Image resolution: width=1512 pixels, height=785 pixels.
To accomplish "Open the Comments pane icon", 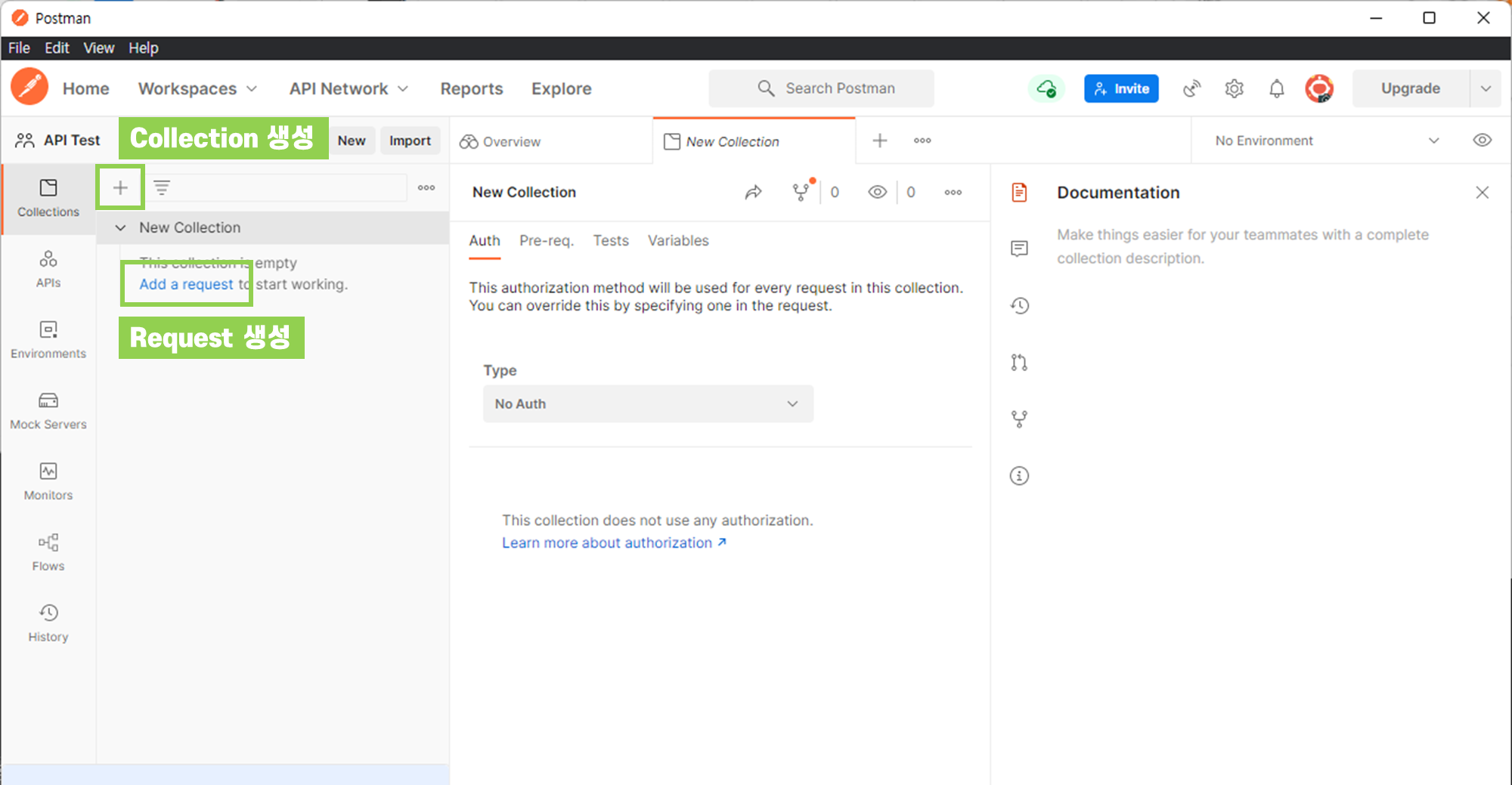I will (x=1019, y=249).
